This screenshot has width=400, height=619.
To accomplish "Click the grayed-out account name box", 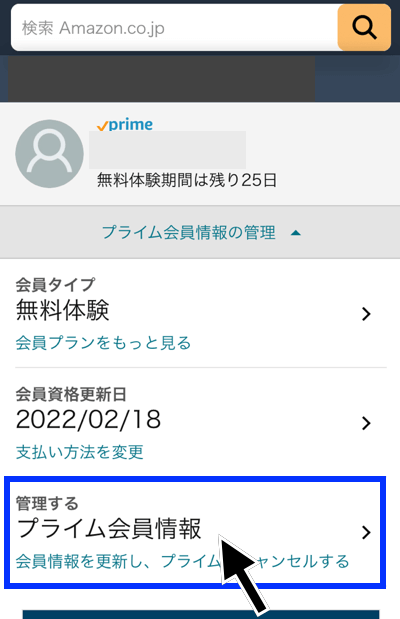I will (167, 150).
